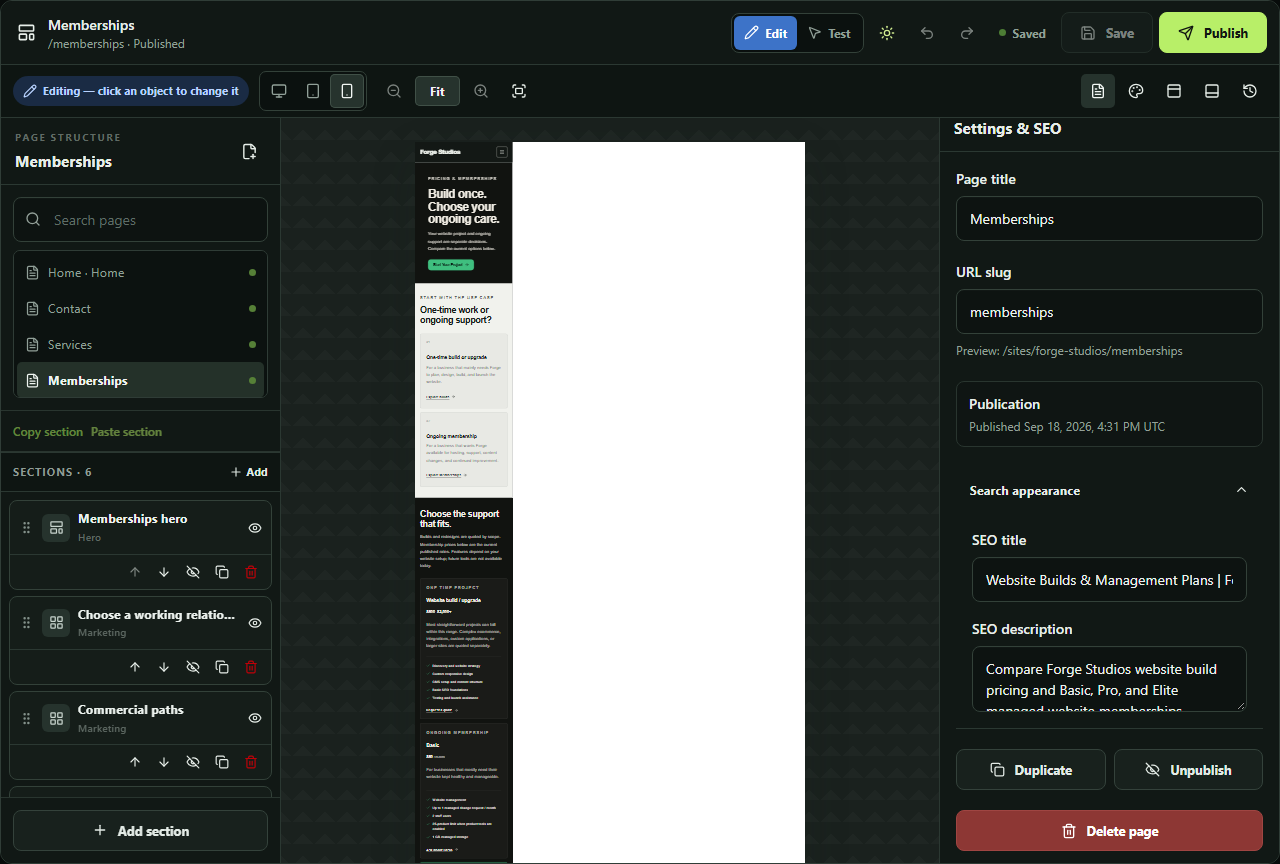Delete the Choose a working relationship section
Image resolution: width=1280 pixels, height=864 pixels.
tap(251, 667)
